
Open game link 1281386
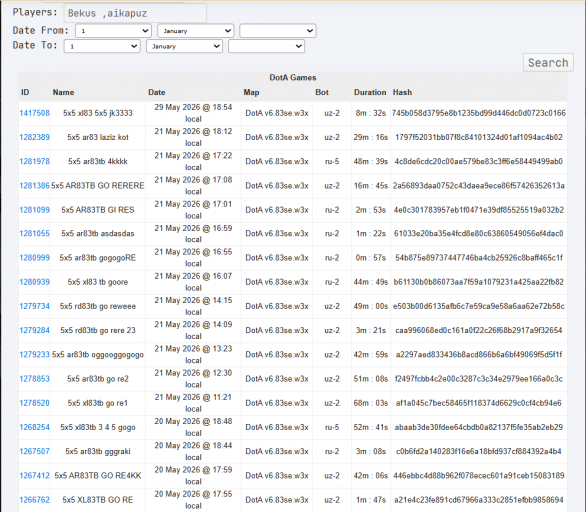(x=34, y=186)
